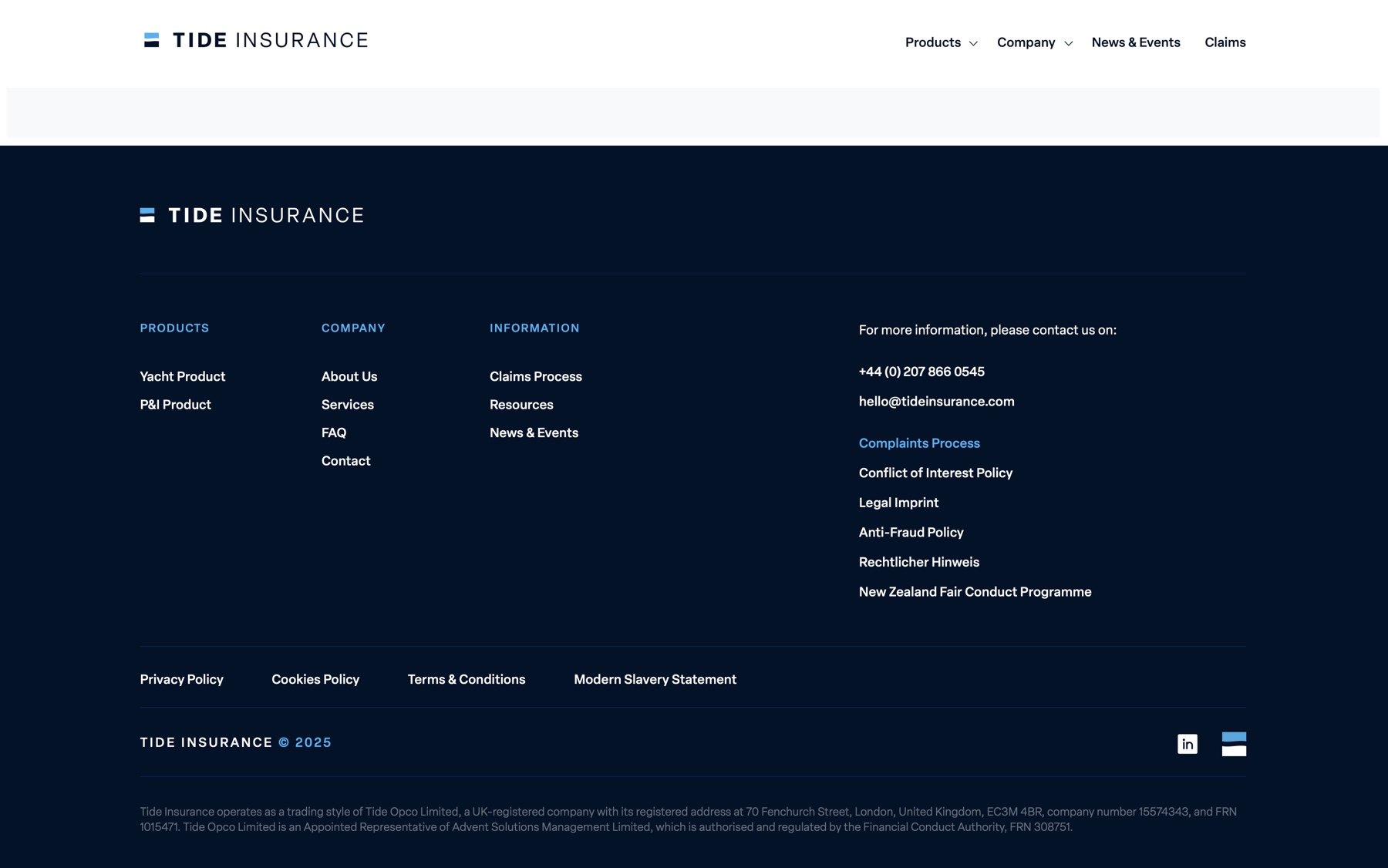Click the Tide Insurance logo in the header
This screenshot has height=868, width=1388.
256,40
